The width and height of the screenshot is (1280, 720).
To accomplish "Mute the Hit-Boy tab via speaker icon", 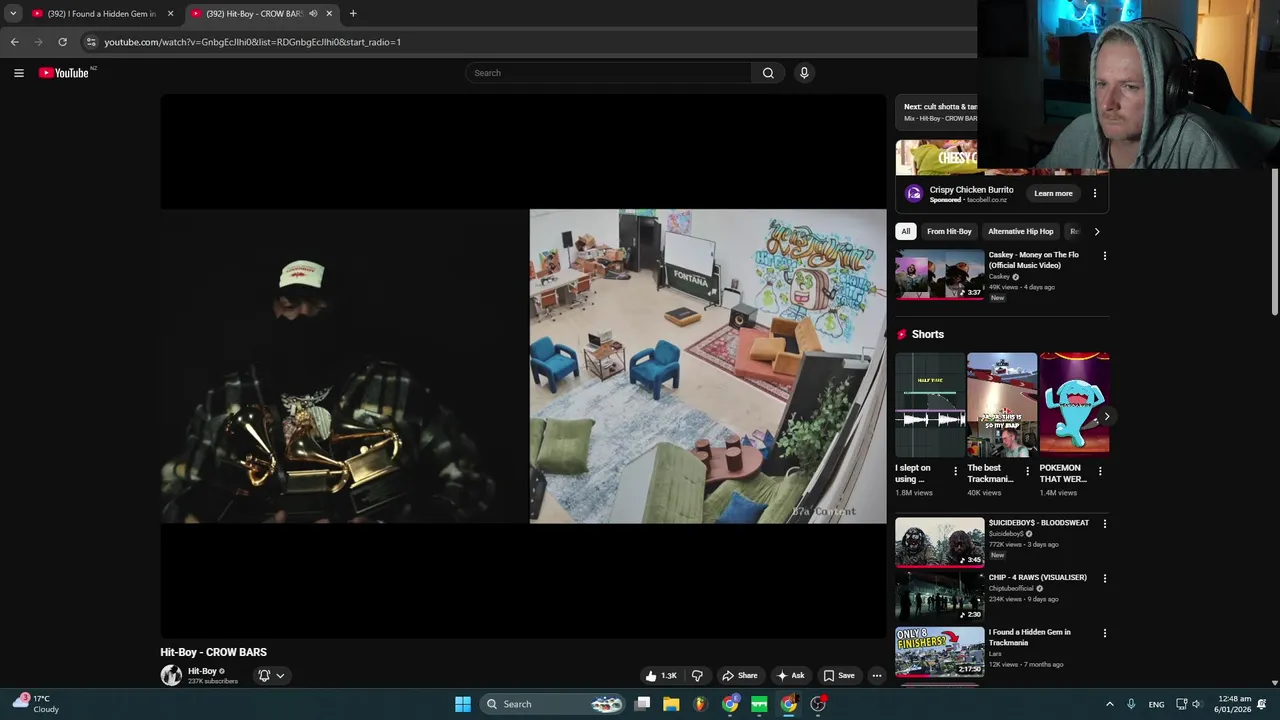I will [313, 14].
